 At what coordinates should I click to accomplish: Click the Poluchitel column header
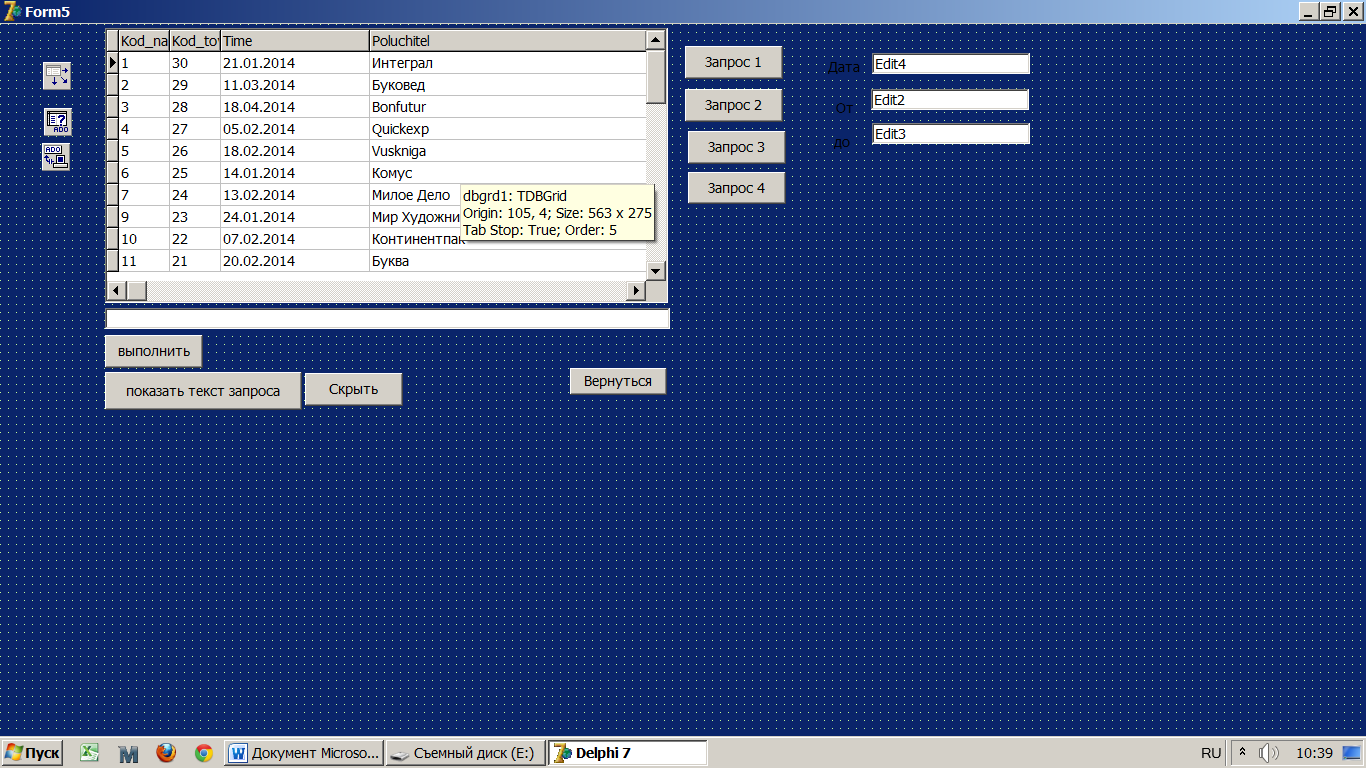pos(508,41)
